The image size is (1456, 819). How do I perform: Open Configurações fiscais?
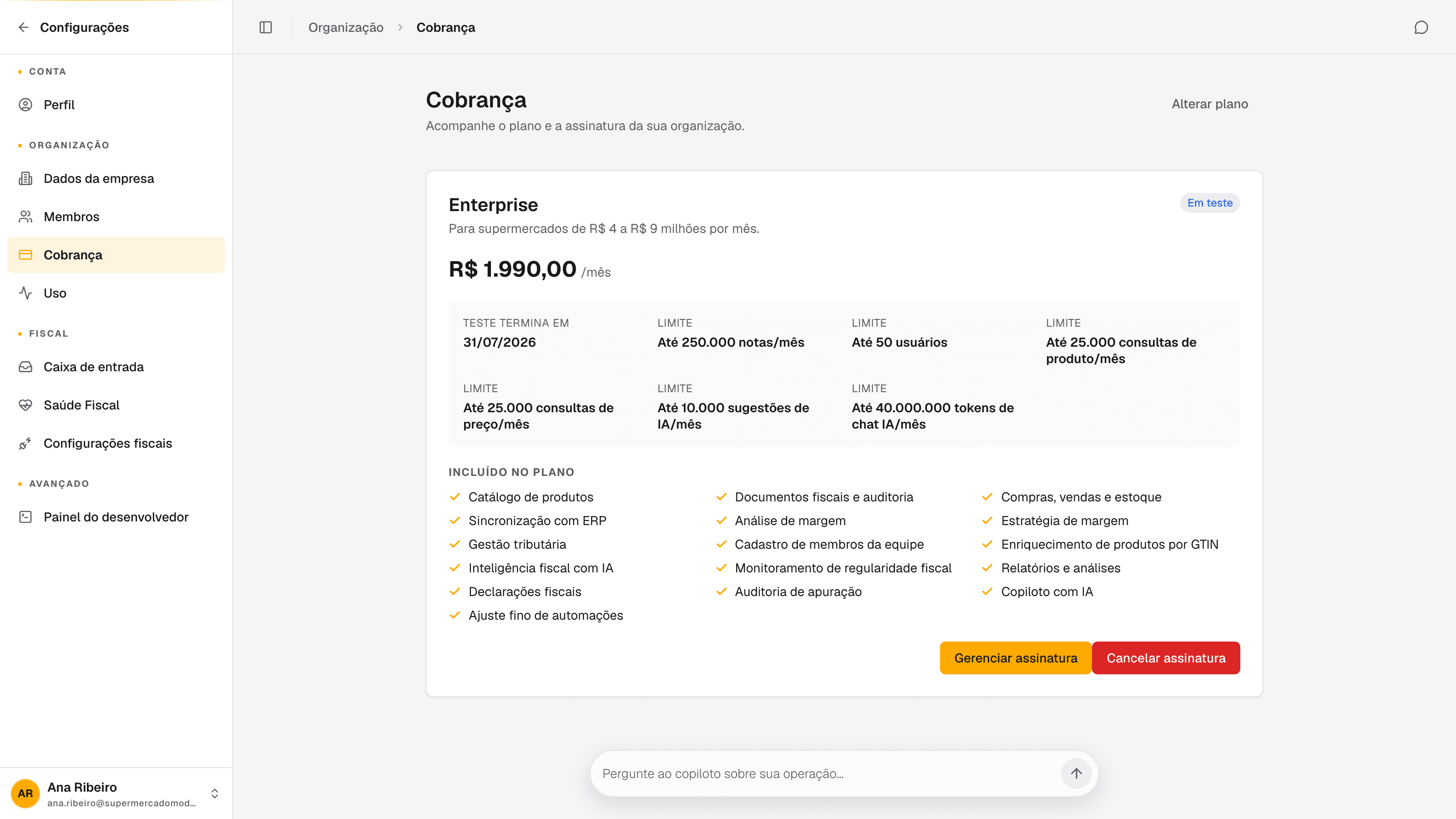116,443
